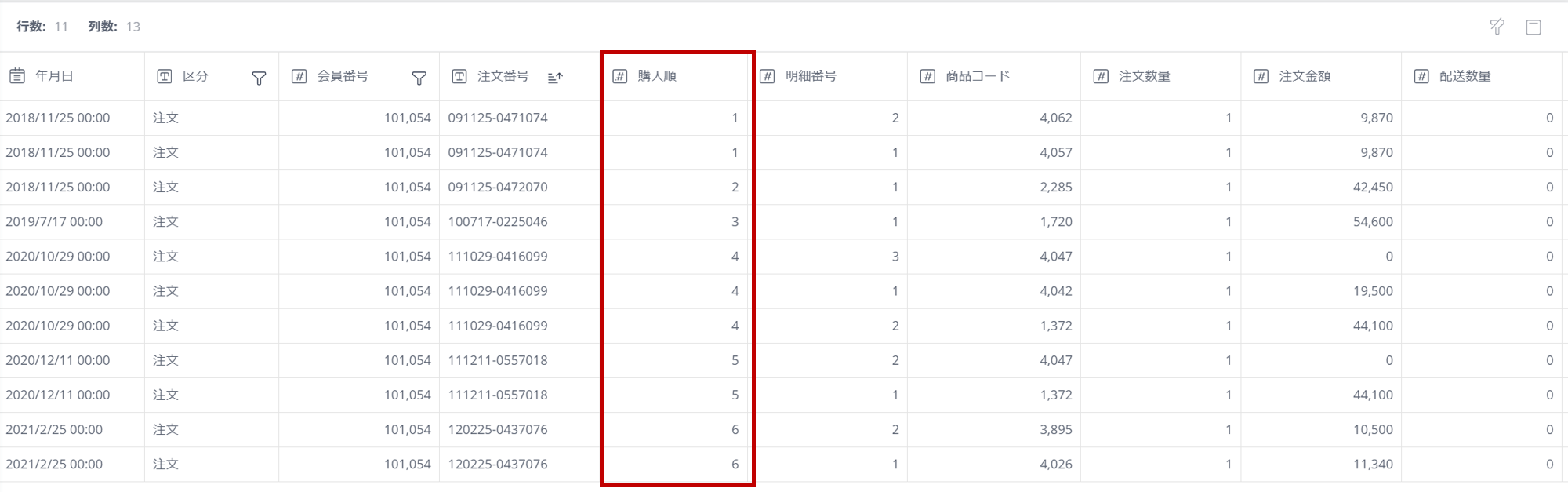This screenshot has height=492, width=1568.
Task: Click the 2019/7/17 00:00 date cell
Action: click(54, 222)
